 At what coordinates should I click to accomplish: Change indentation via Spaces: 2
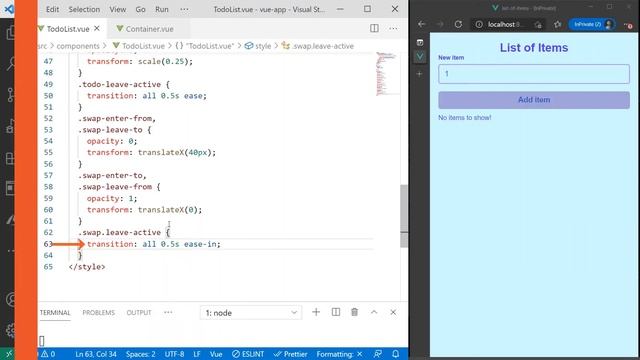[140, 354]
